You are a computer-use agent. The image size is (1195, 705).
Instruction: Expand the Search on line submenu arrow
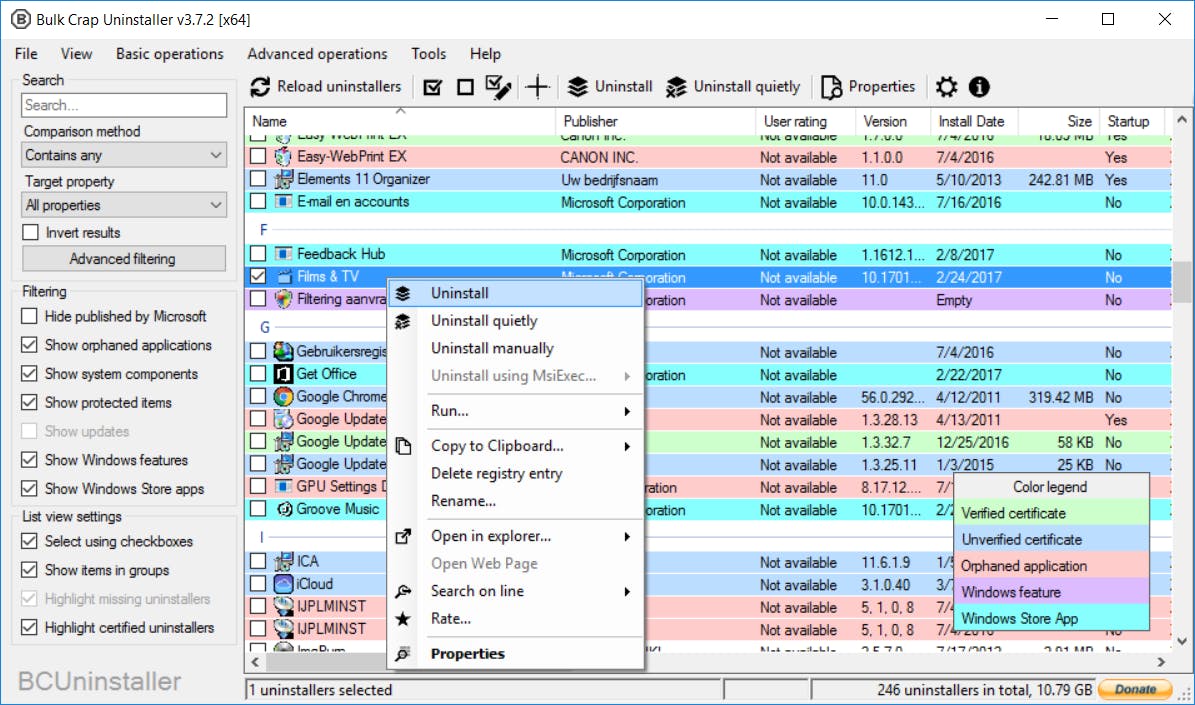tap(627, 591)
